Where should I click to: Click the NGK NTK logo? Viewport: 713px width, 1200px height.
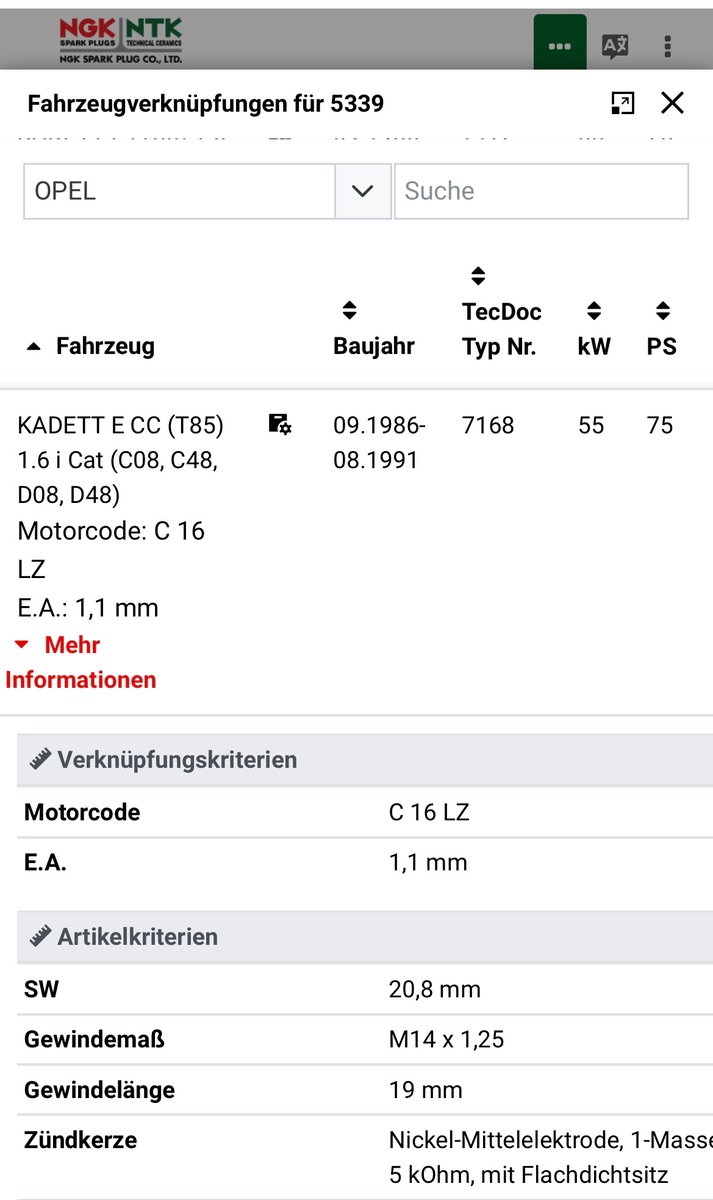120,41
